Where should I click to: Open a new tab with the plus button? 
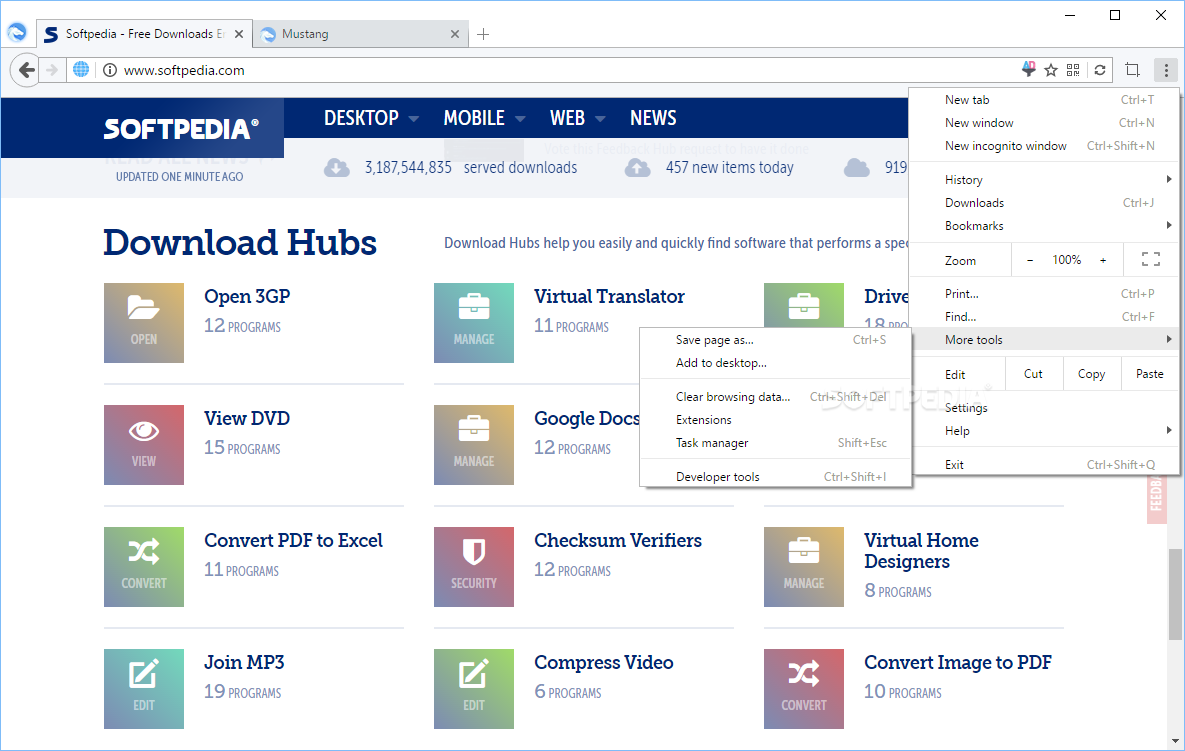tap(483, 34)
